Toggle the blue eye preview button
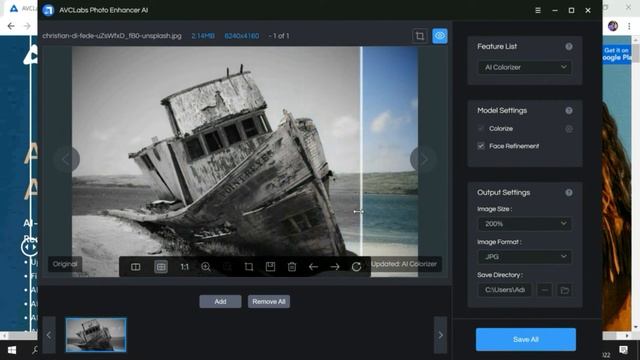This screenshot has width=640, height=360. pos(440,36)
